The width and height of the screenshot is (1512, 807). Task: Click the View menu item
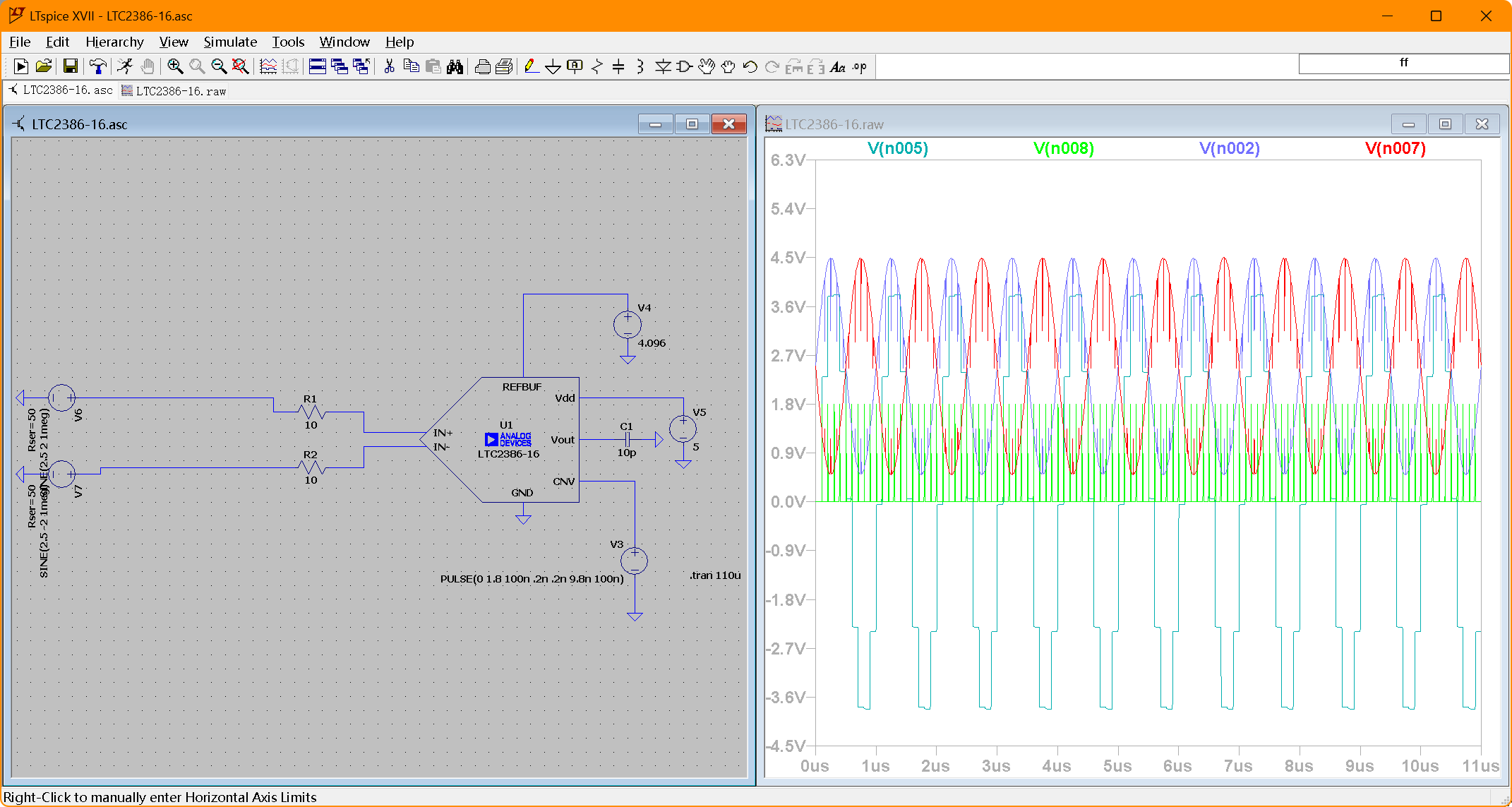point(172,41)
